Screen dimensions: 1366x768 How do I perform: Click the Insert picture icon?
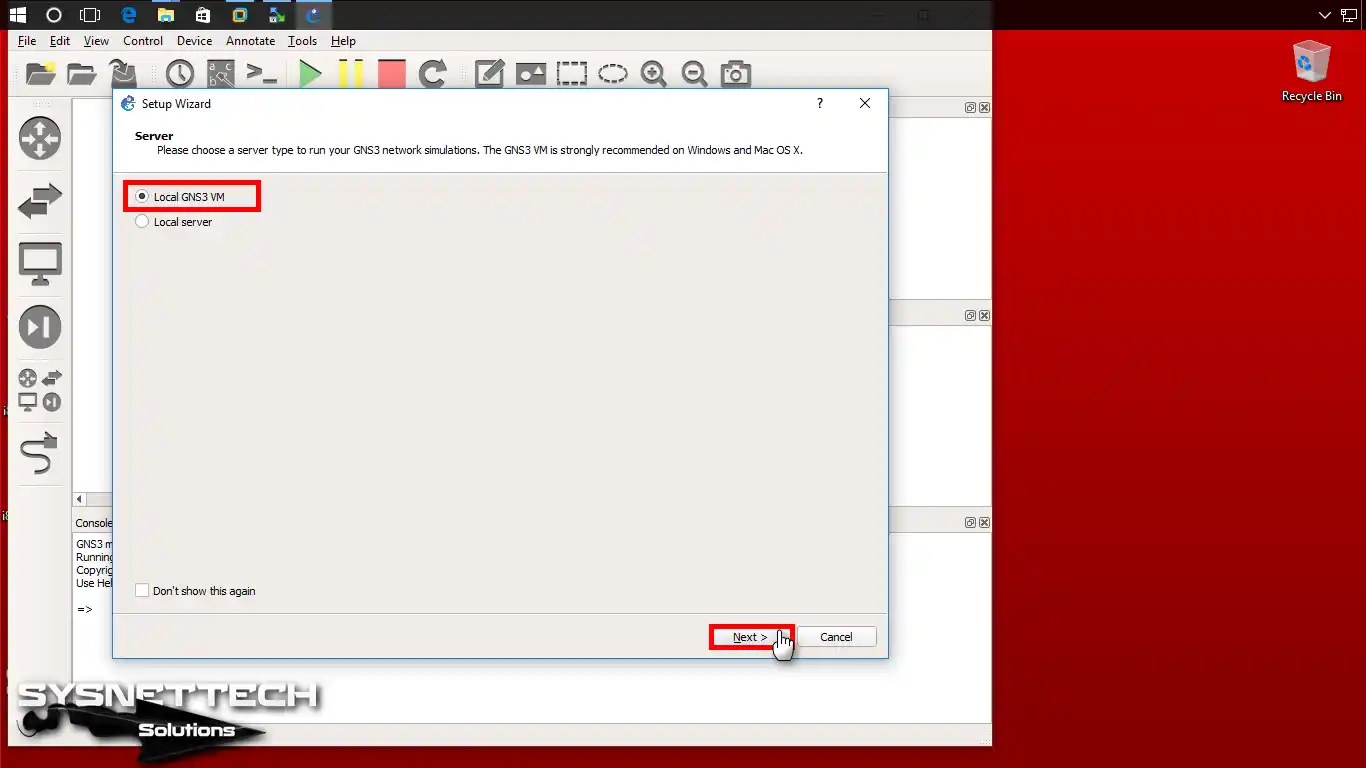531,74
